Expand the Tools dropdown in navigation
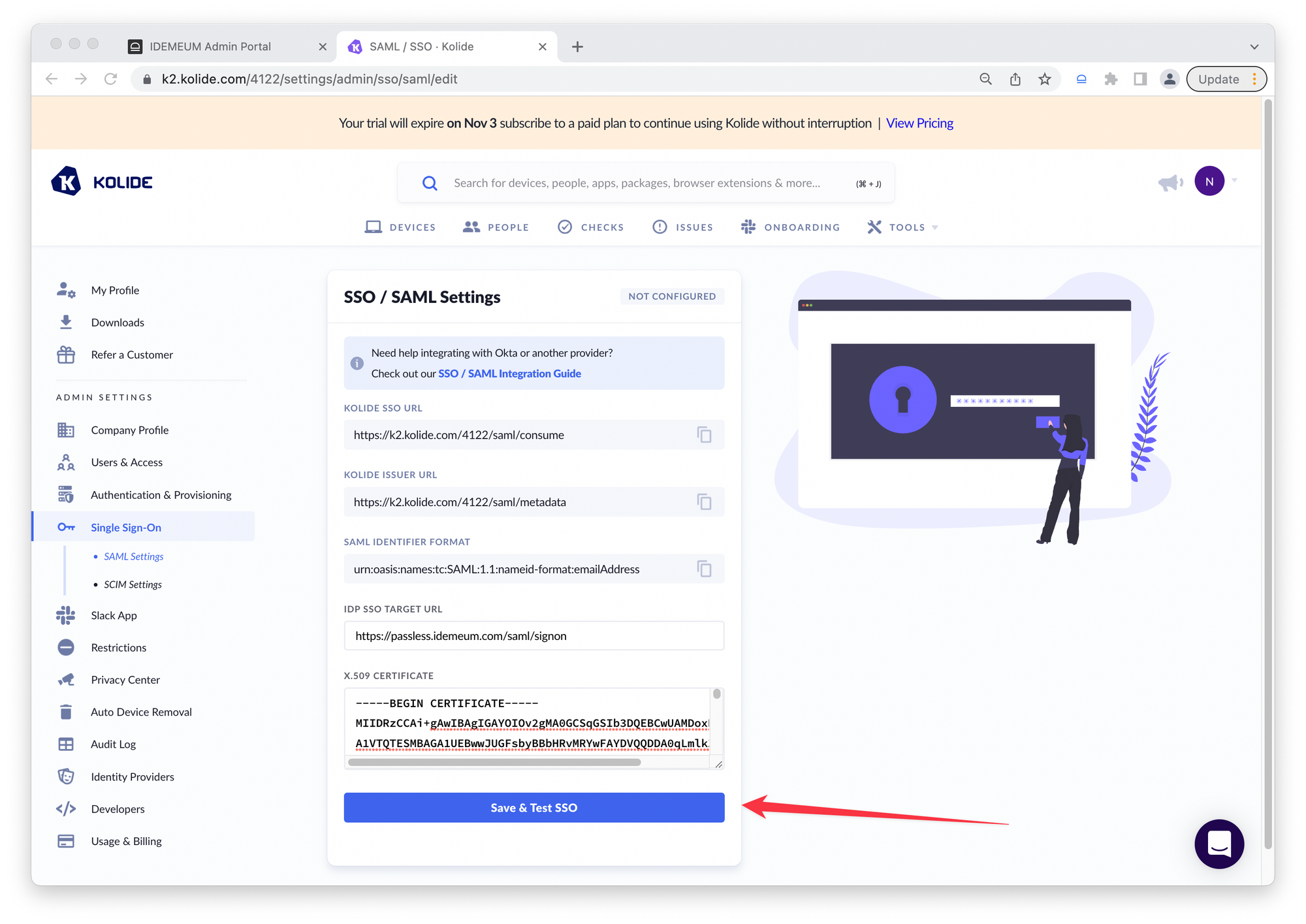 (x=902, y=227)
